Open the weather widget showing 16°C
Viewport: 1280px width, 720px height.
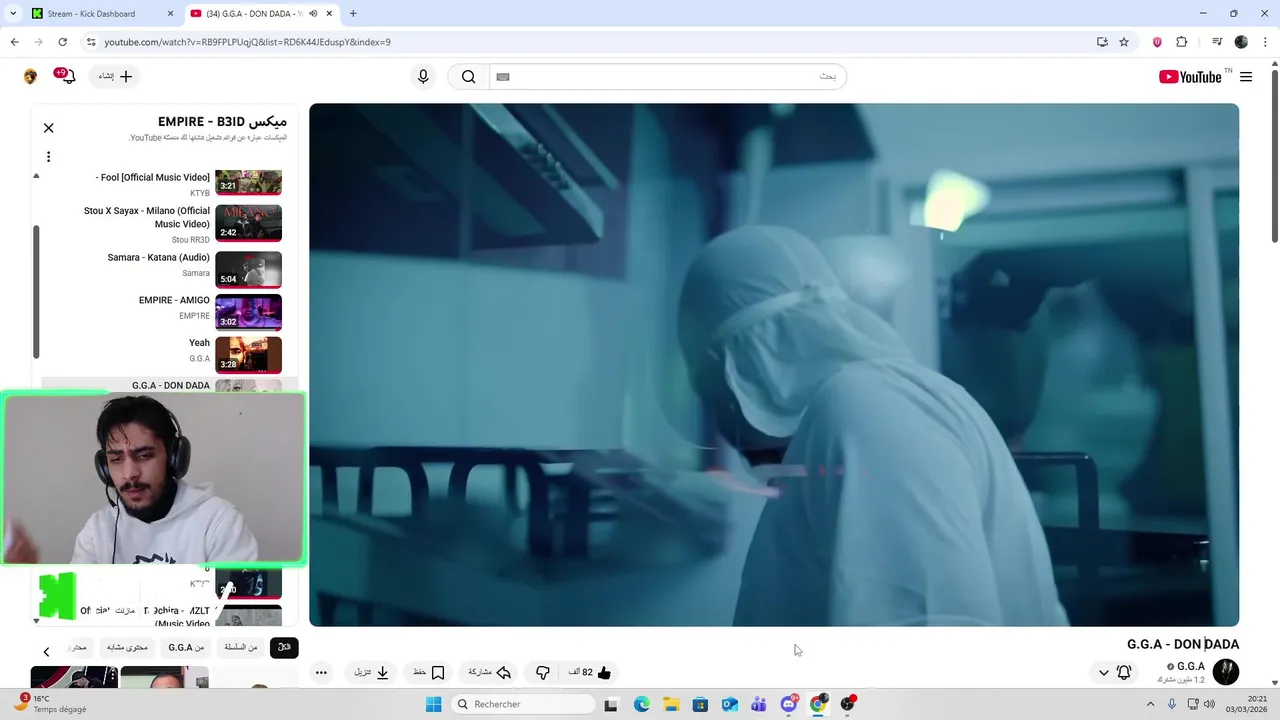50,704
